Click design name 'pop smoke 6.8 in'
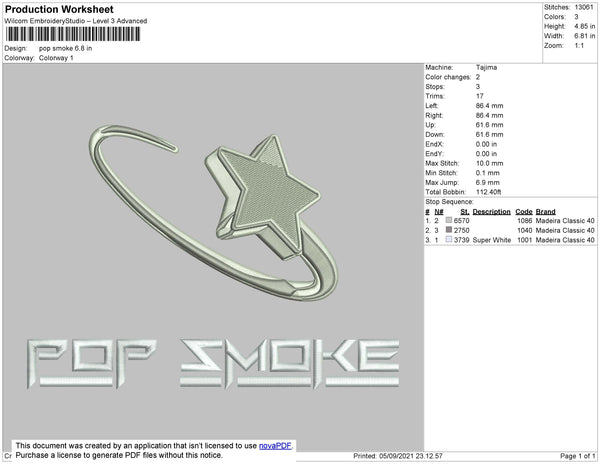 tap(65, 48)
